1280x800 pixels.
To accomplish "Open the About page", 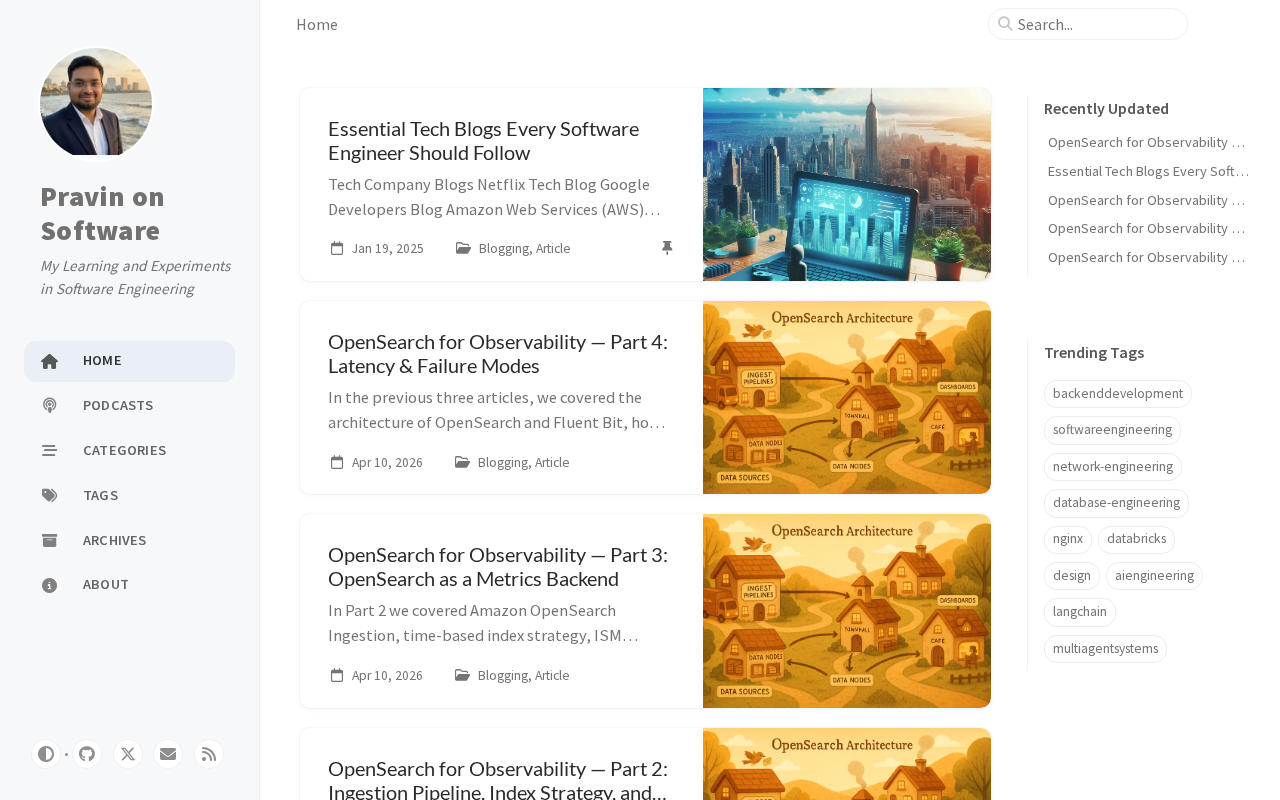I will [x=129, y=584].
